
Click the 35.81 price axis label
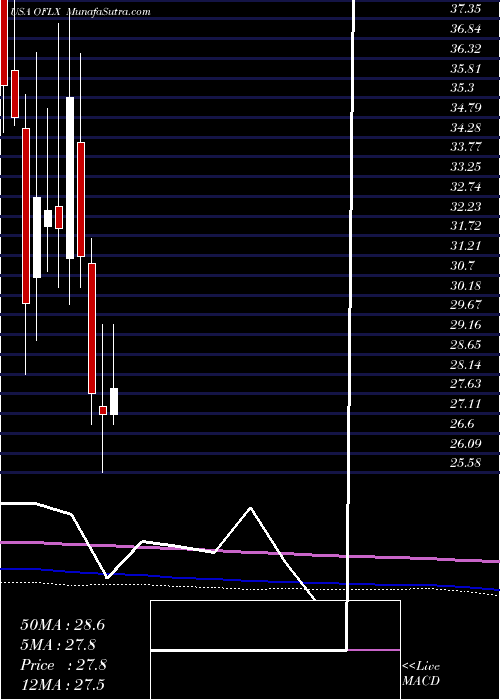pos(466,68)
